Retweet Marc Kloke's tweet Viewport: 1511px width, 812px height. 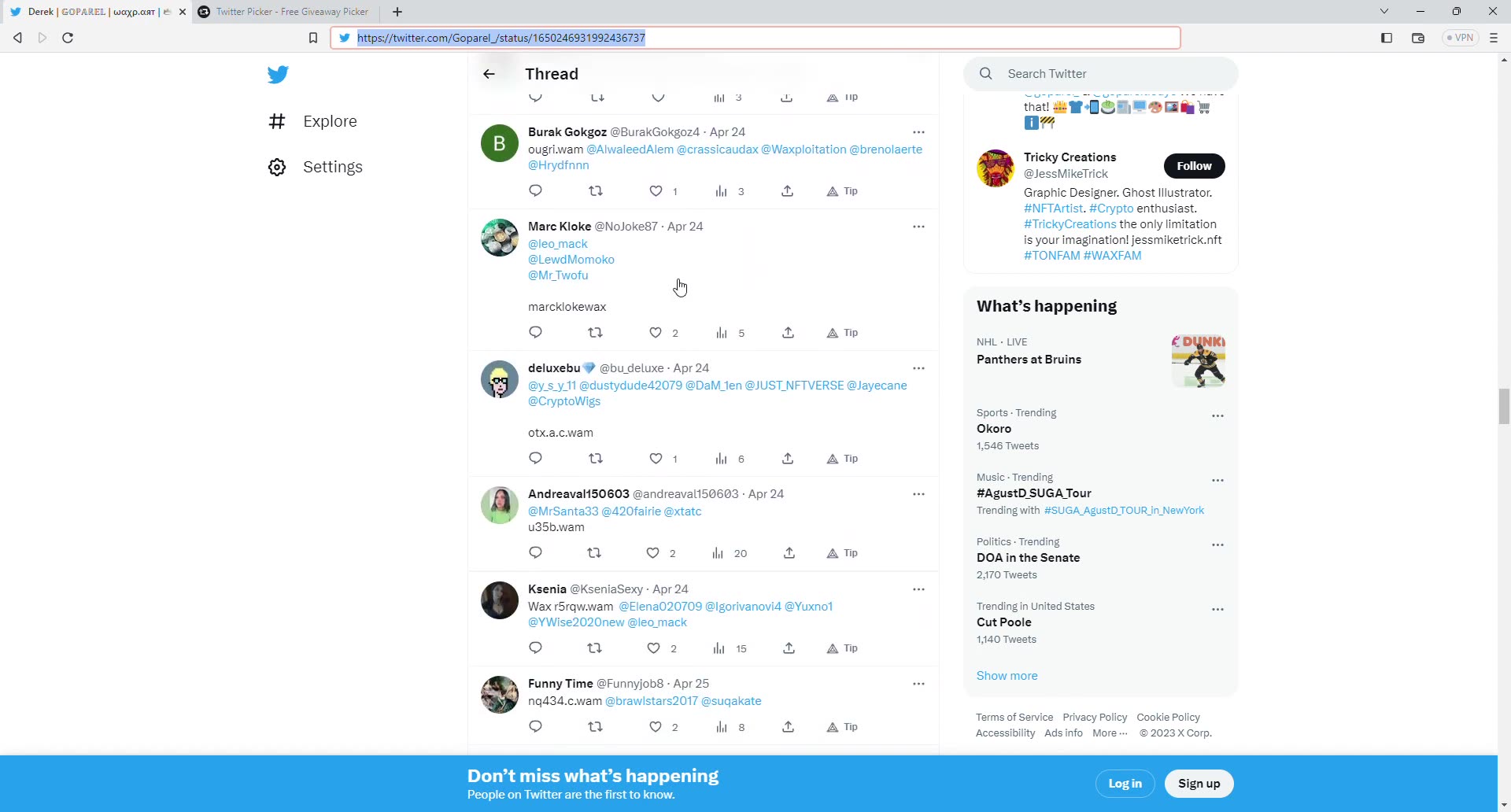point(596,333)
